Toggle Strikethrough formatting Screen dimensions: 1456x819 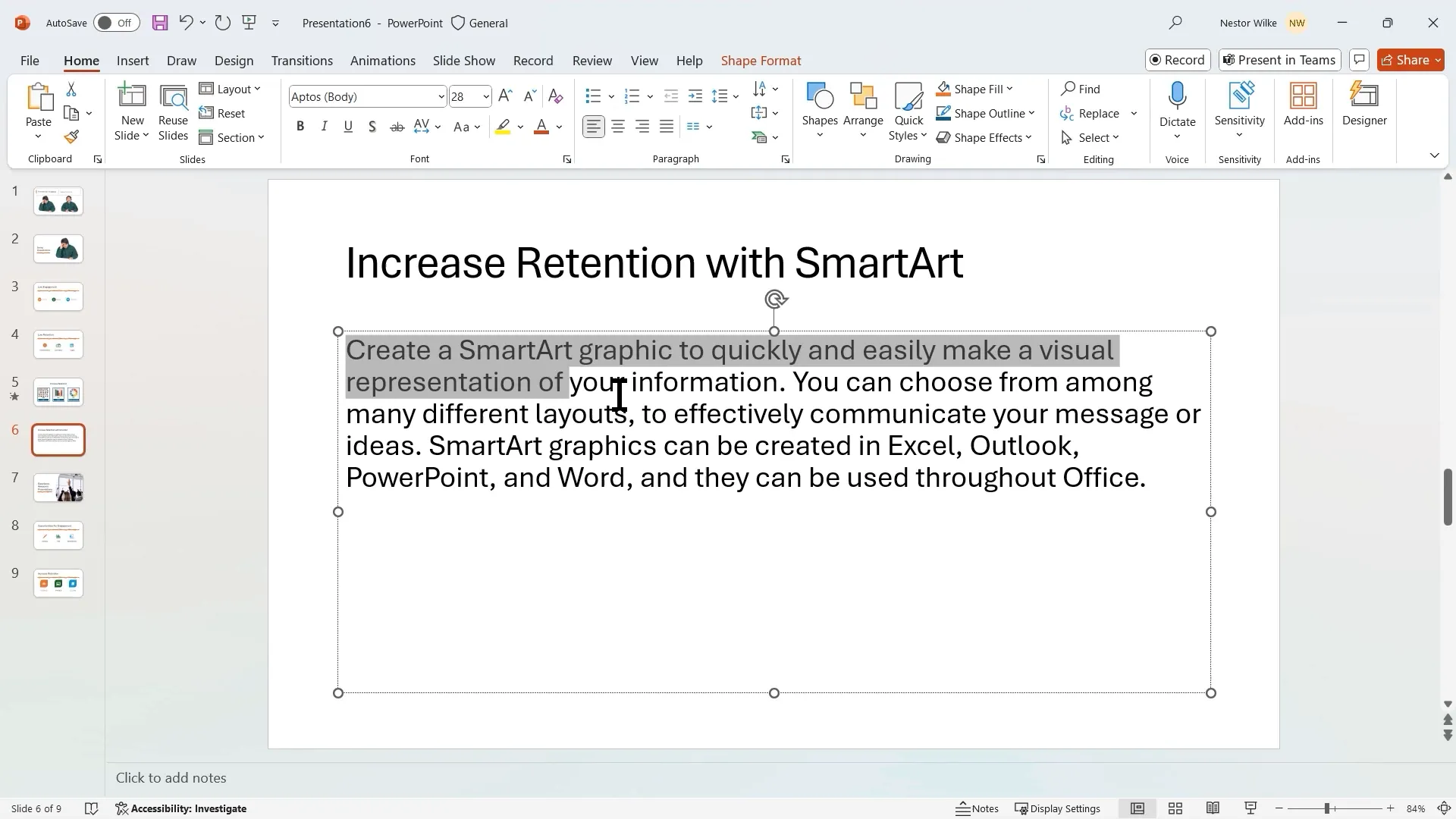[x=397, y=127]
